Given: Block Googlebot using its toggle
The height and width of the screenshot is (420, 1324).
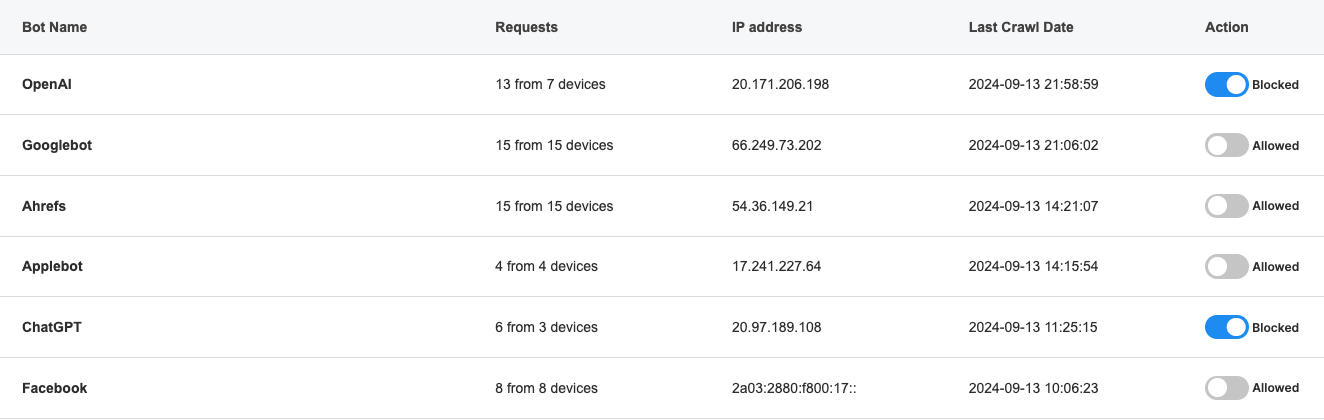Looking at the screenshot, I should (1226, 146).
